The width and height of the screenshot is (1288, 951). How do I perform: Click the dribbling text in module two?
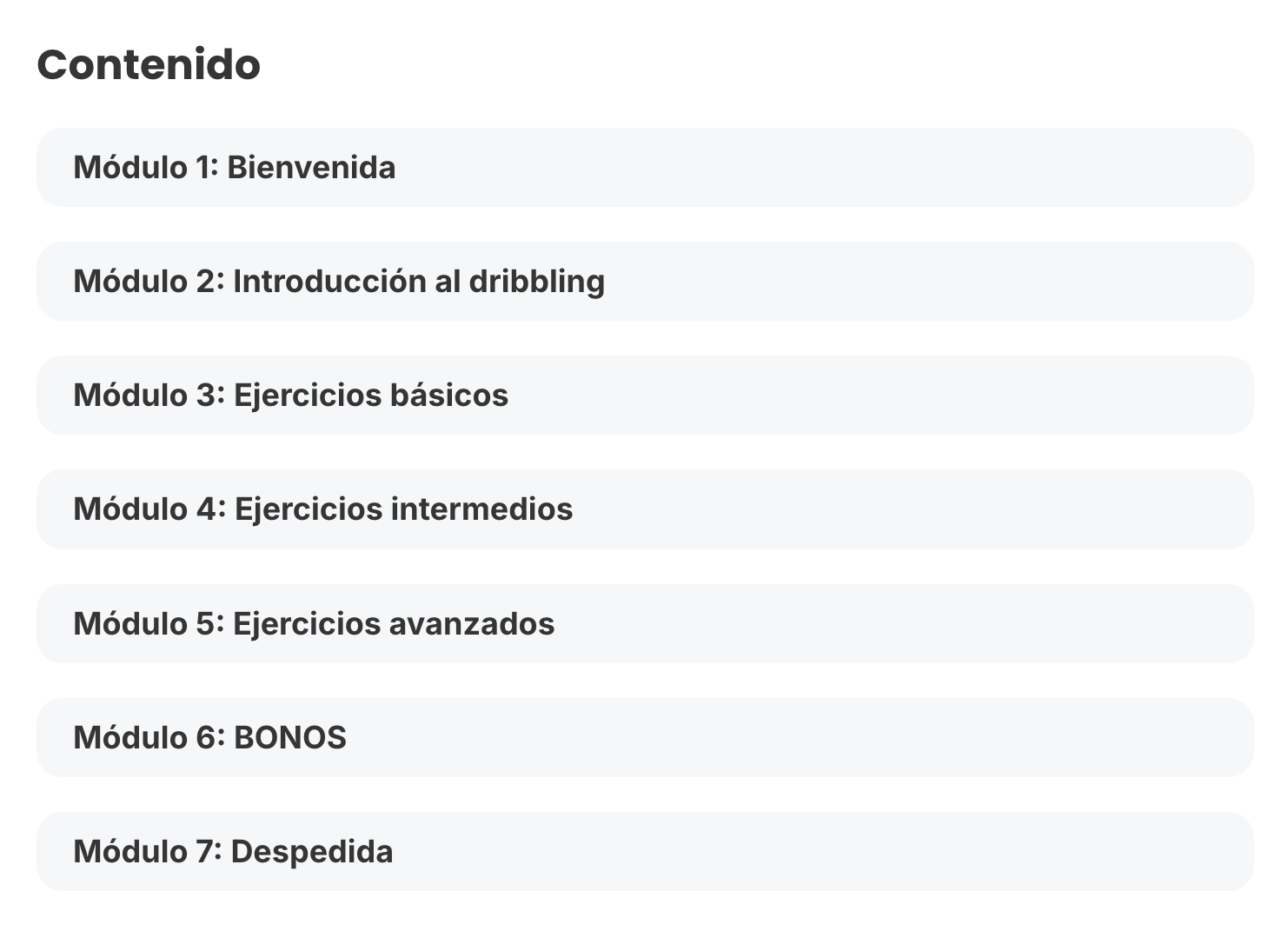(536, 282)
